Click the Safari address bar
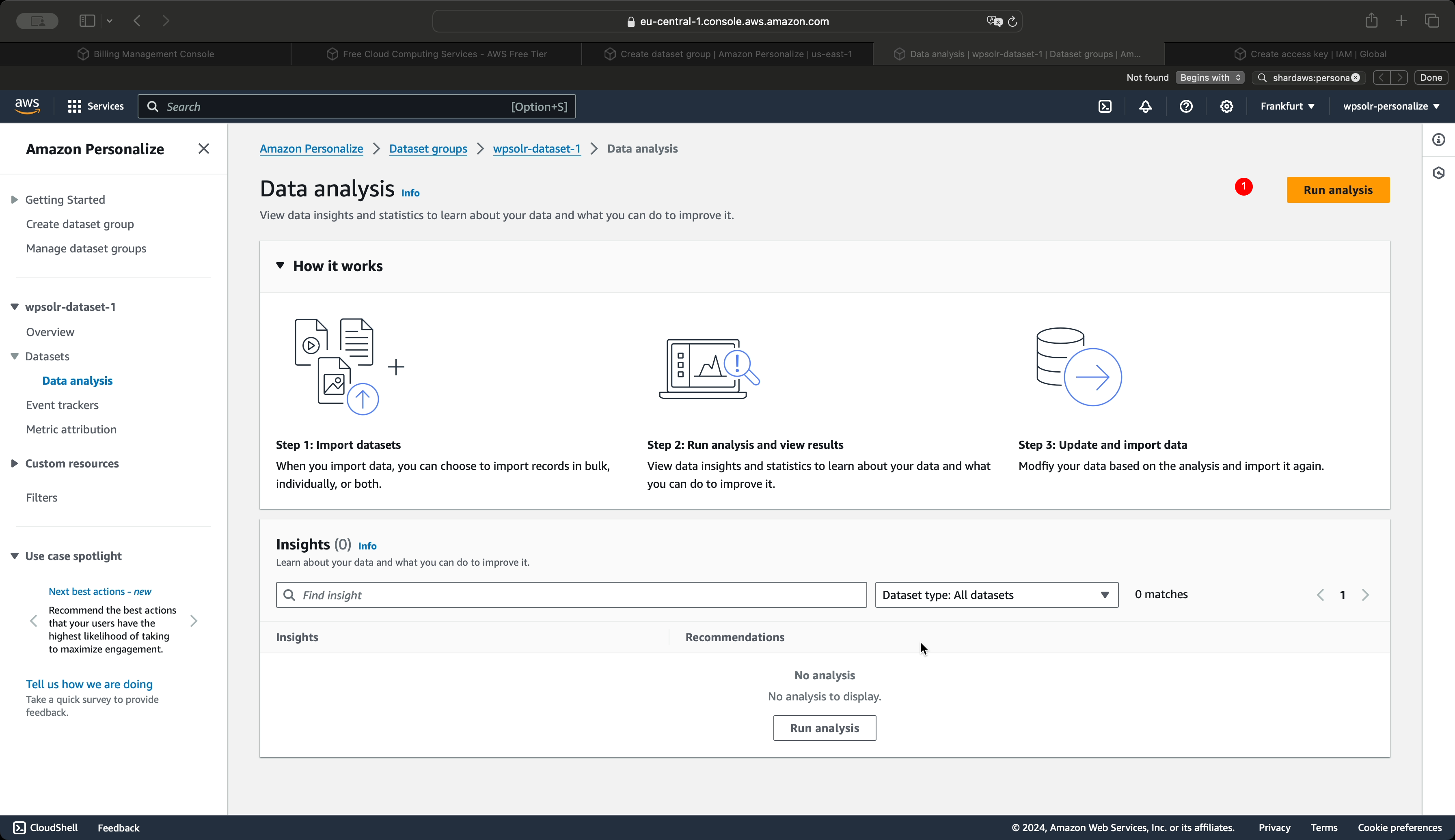This screenshot has width=1455, height=840. pyautogui.click(x=727, y=22)
